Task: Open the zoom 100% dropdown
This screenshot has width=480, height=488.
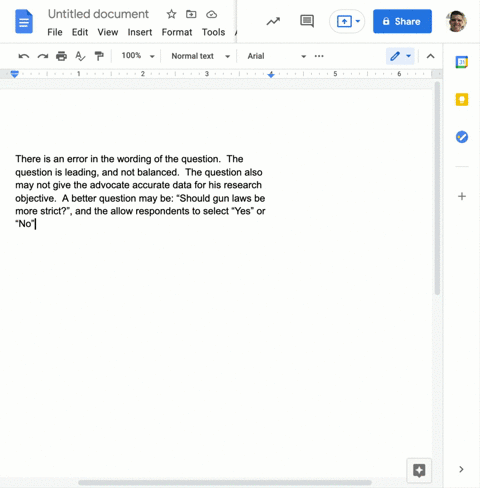Action: pyautogui.click(x=138, y=56)
